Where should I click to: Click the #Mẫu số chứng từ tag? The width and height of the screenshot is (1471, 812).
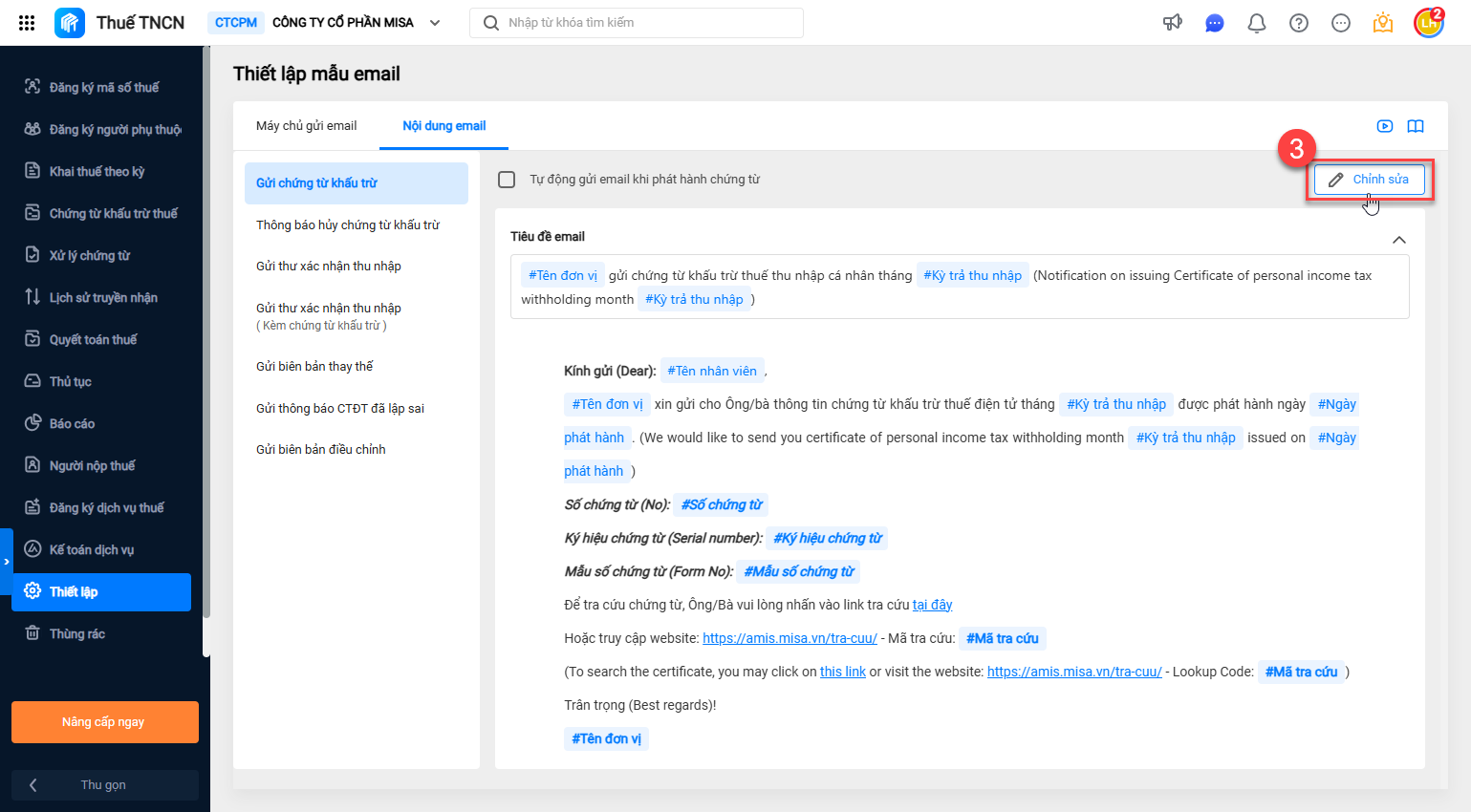tap(799, 571)
